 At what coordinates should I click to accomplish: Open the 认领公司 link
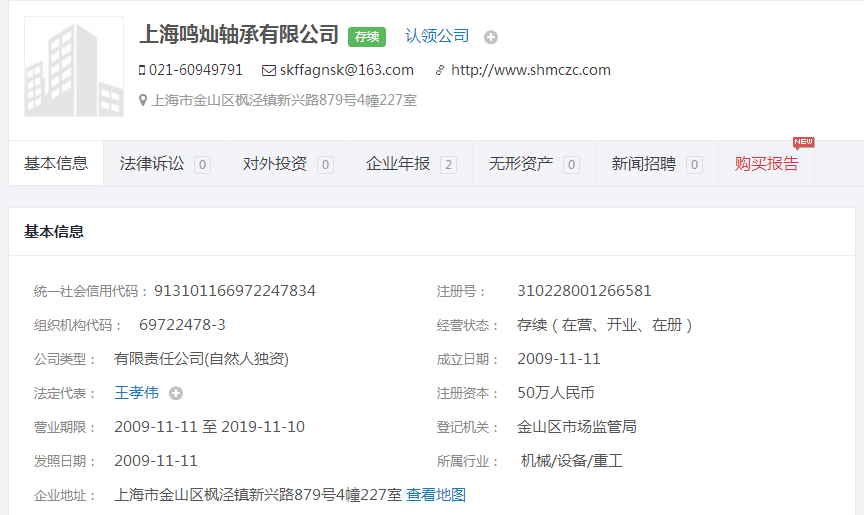pyautogui.click(x=436, y=36)
